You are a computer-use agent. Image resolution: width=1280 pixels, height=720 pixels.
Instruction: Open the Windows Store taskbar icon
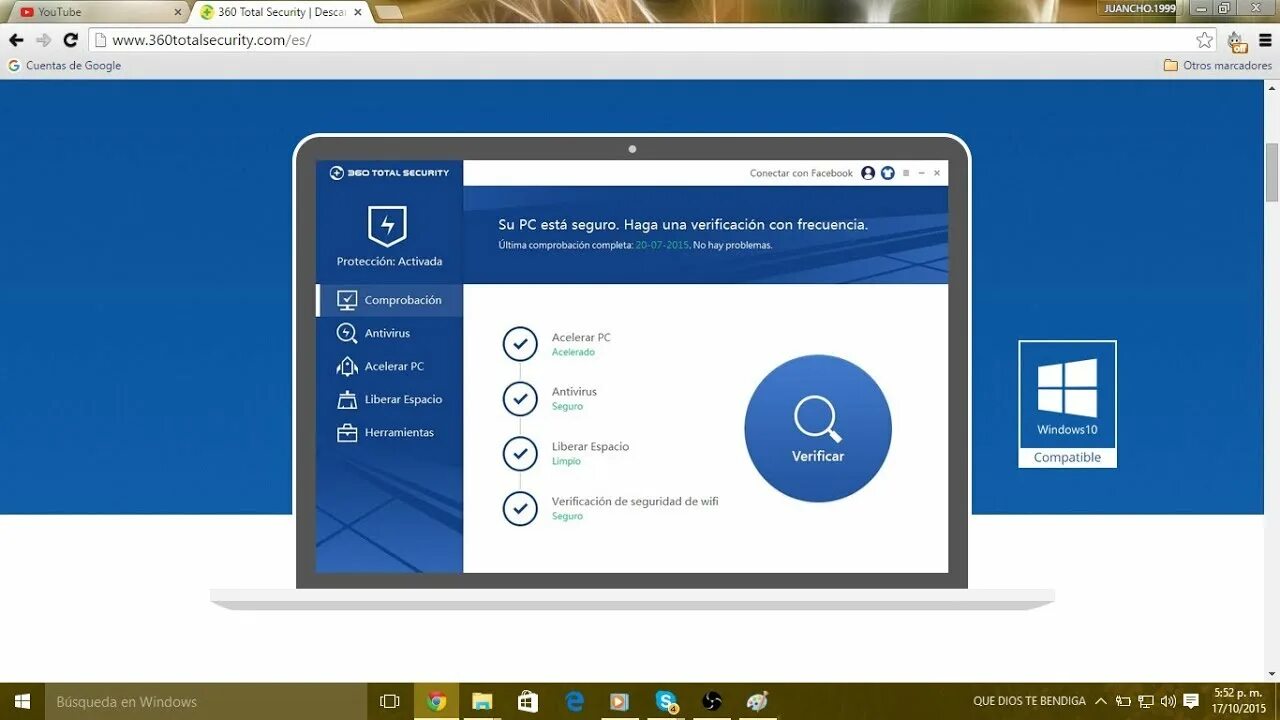tap(528, 701)
